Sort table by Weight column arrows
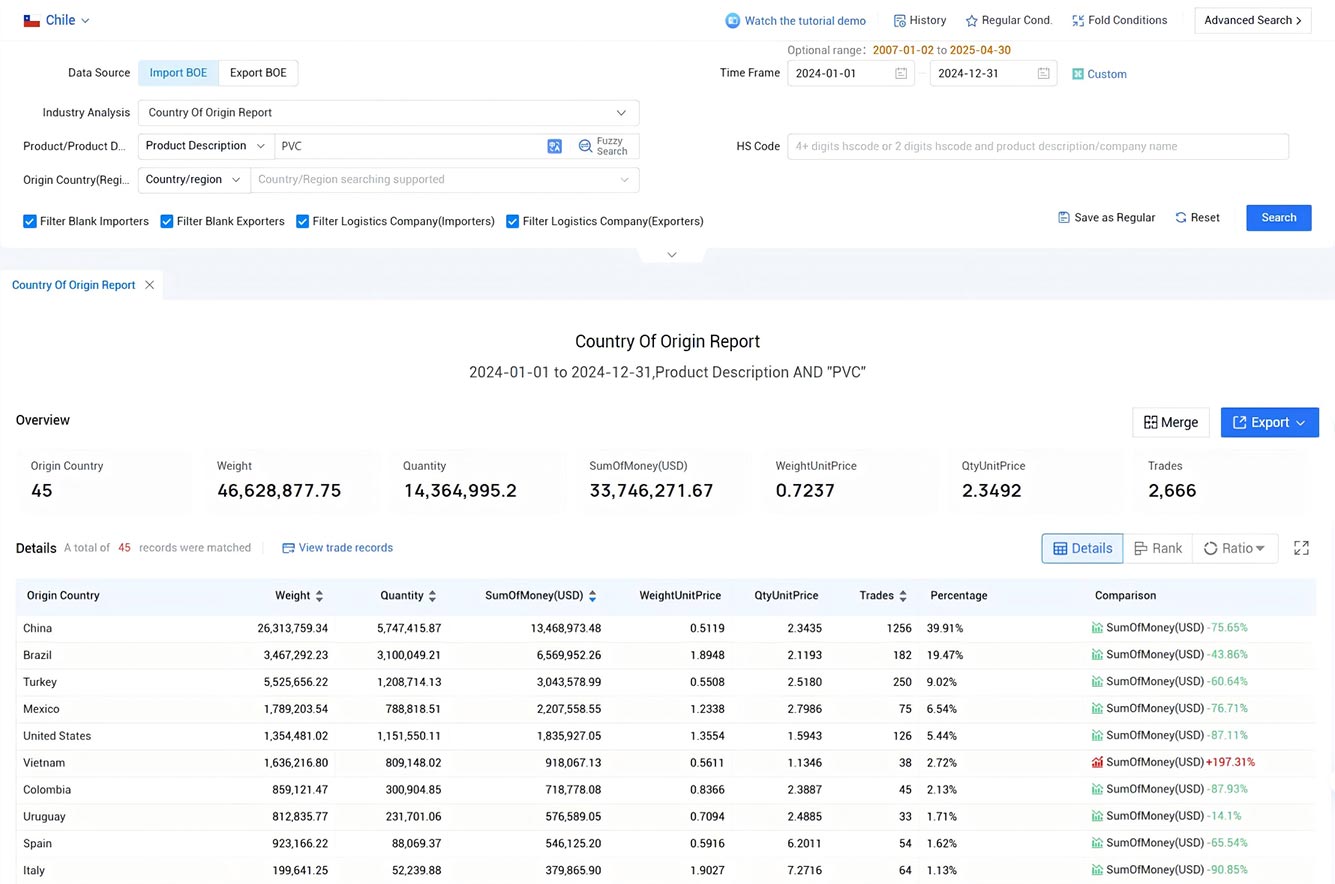 (319, 596)
